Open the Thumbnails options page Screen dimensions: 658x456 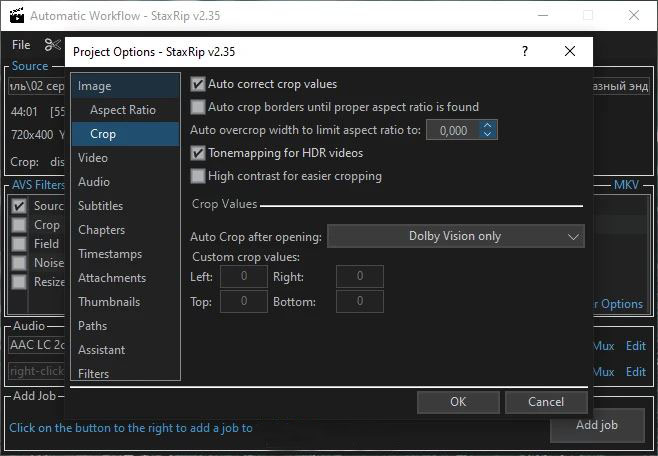(x=125, y=302)
